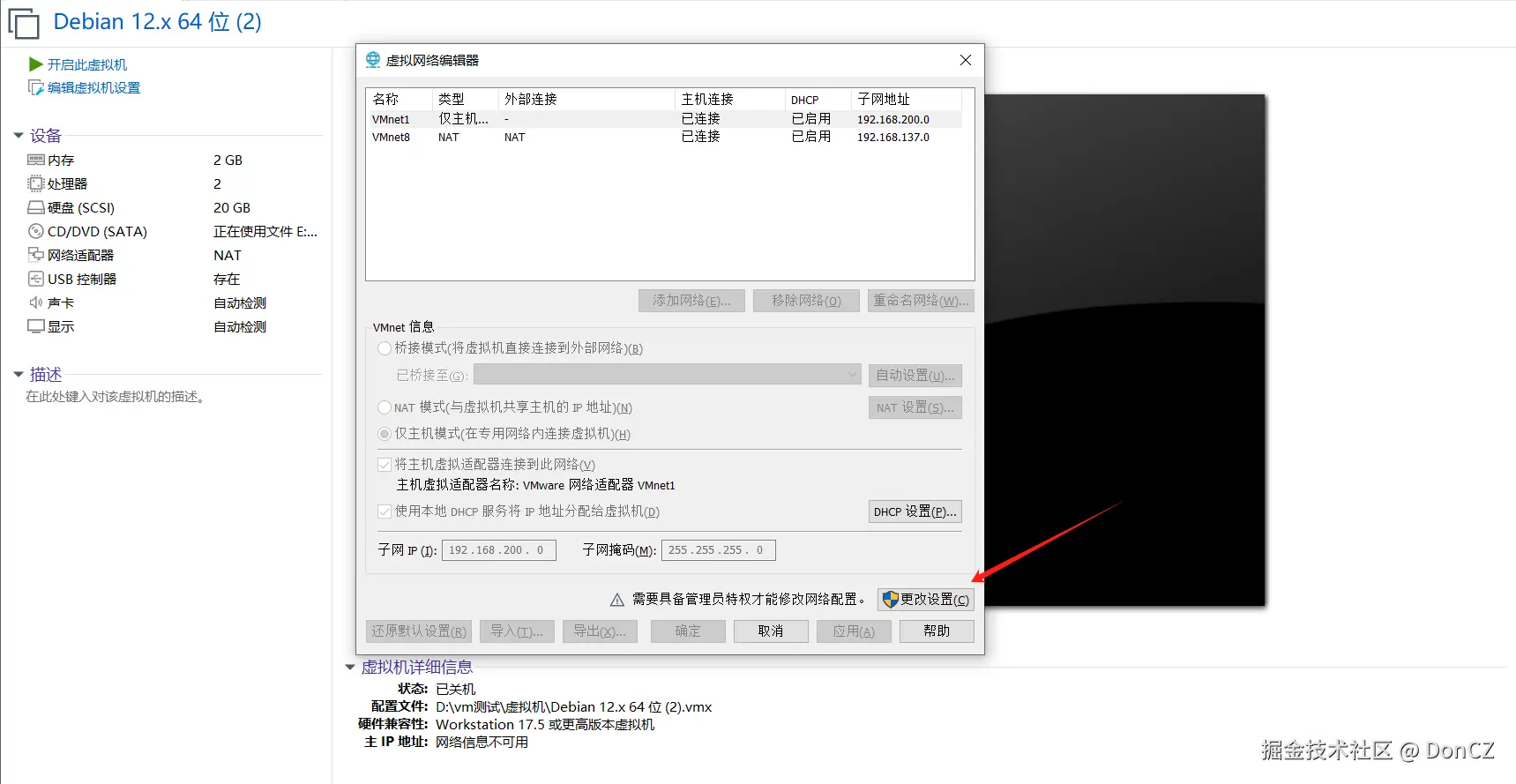This screenshot has height=784, width=1516.
Task: Click the 20 GB hard disk value
Action: coord(232,207)
